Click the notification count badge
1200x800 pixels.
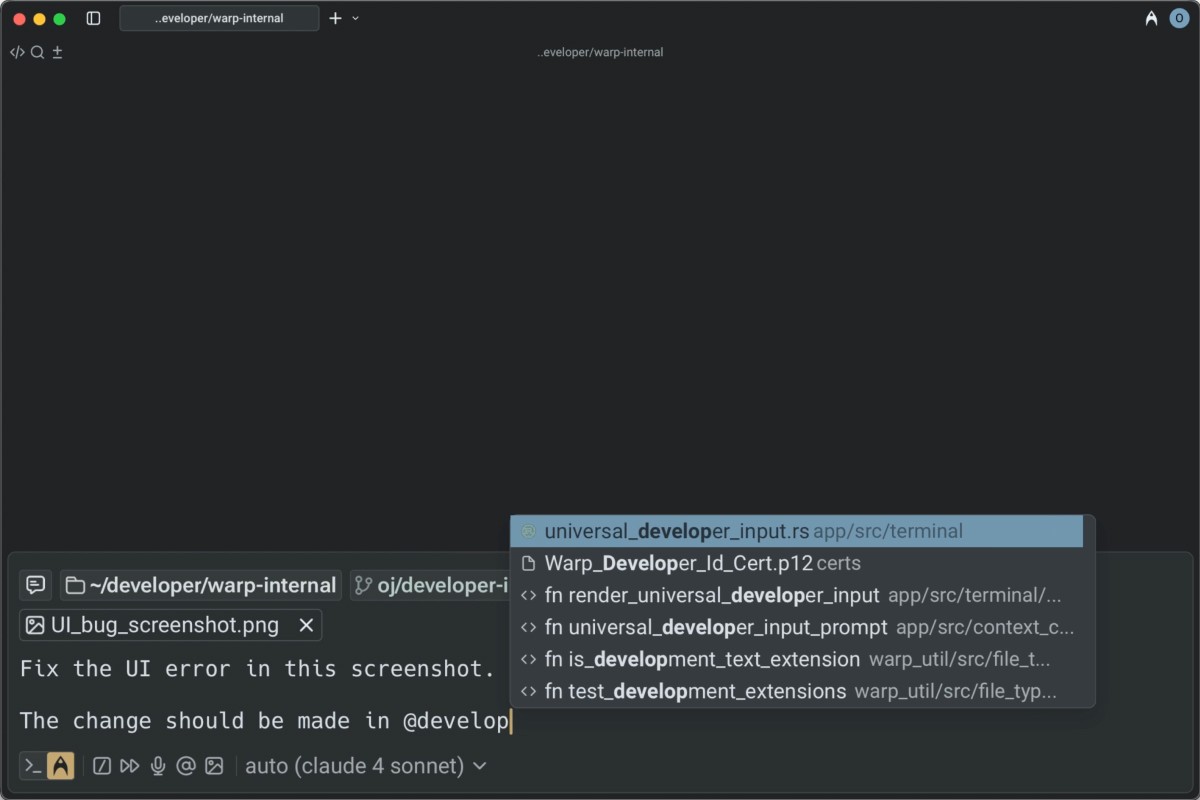tap(1178, 18)
